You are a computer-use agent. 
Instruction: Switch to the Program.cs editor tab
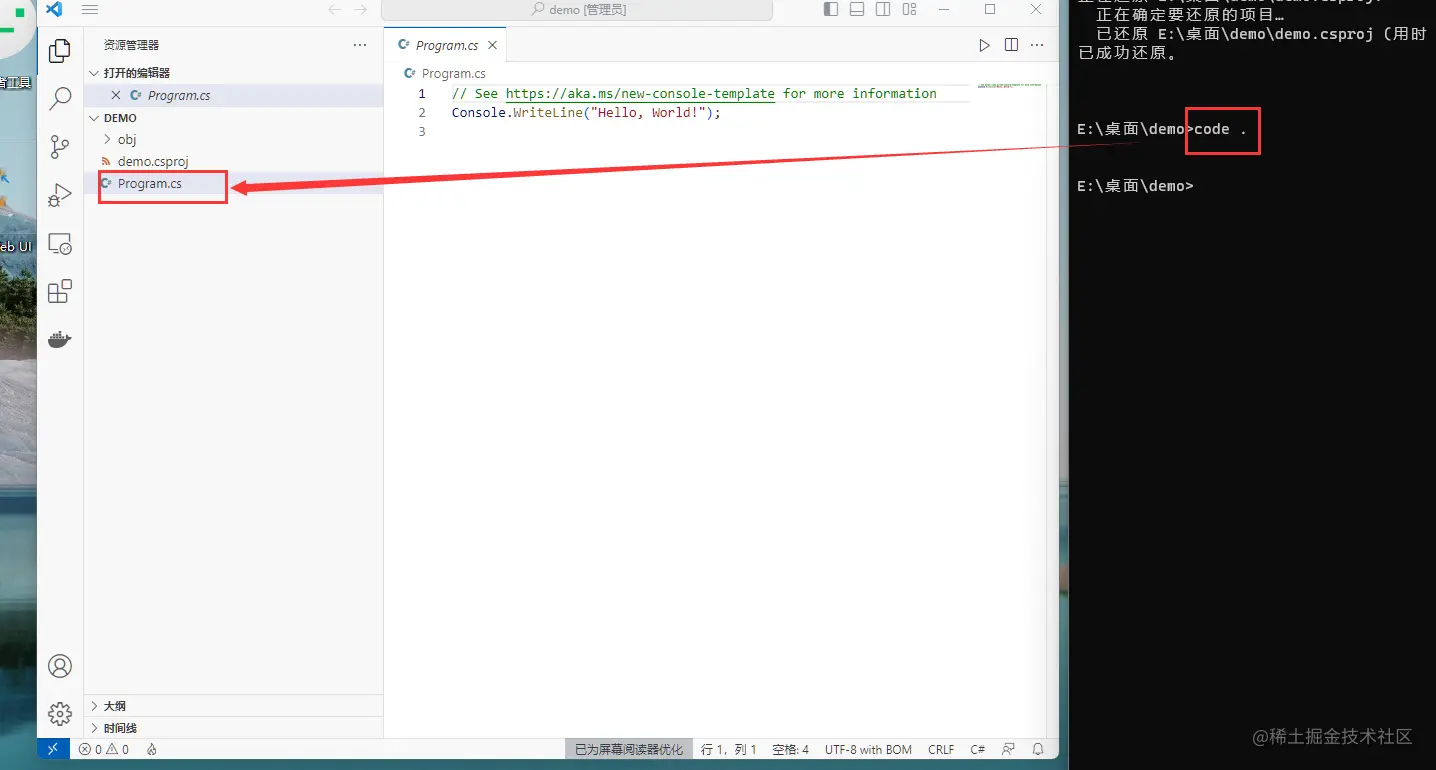point(446,45)
